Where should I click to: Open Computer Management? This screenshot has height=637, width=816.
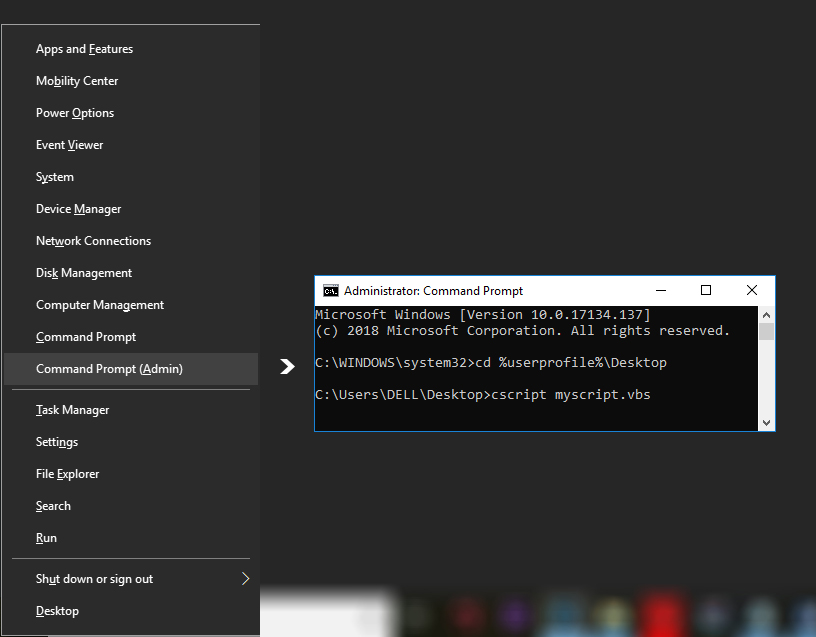point(100,305)
